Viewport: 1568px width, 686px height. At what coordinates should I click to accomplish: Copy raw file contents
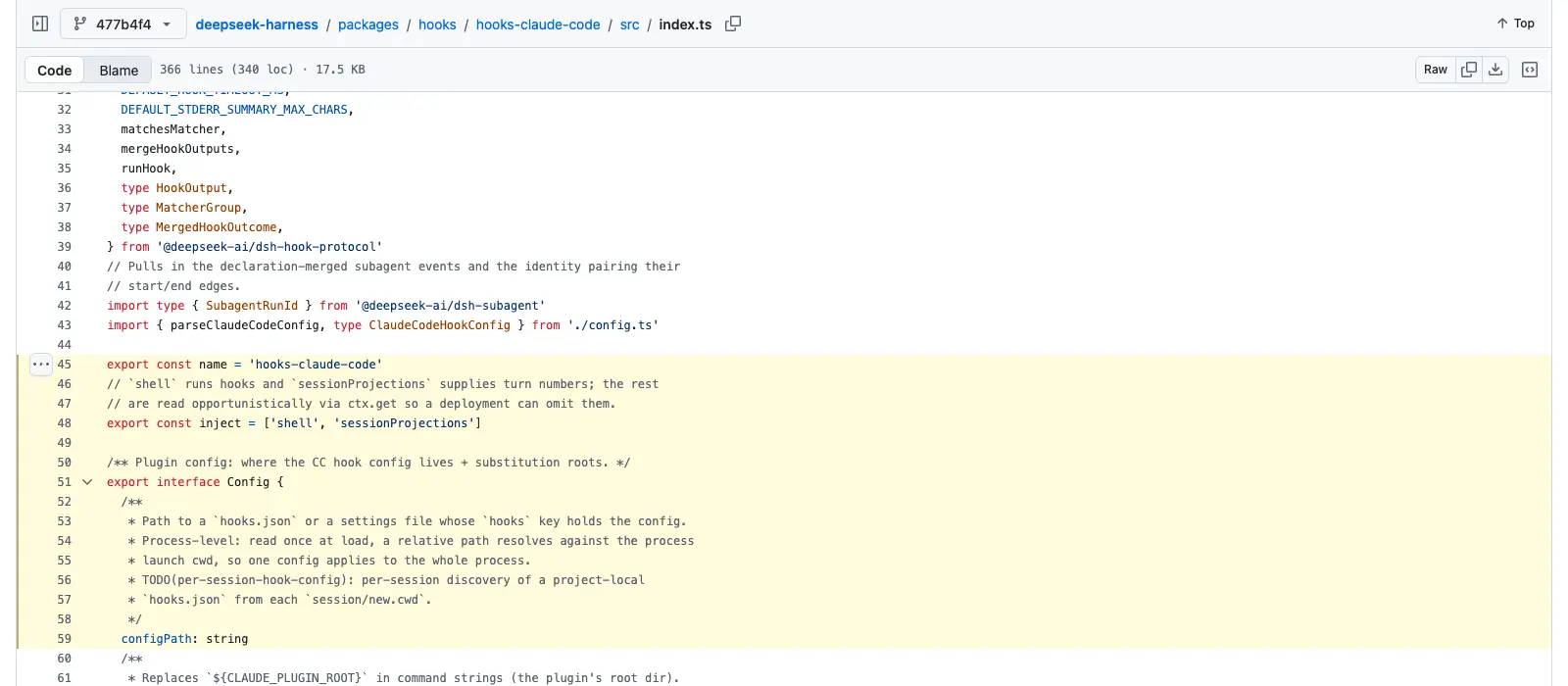[1468, 70]
